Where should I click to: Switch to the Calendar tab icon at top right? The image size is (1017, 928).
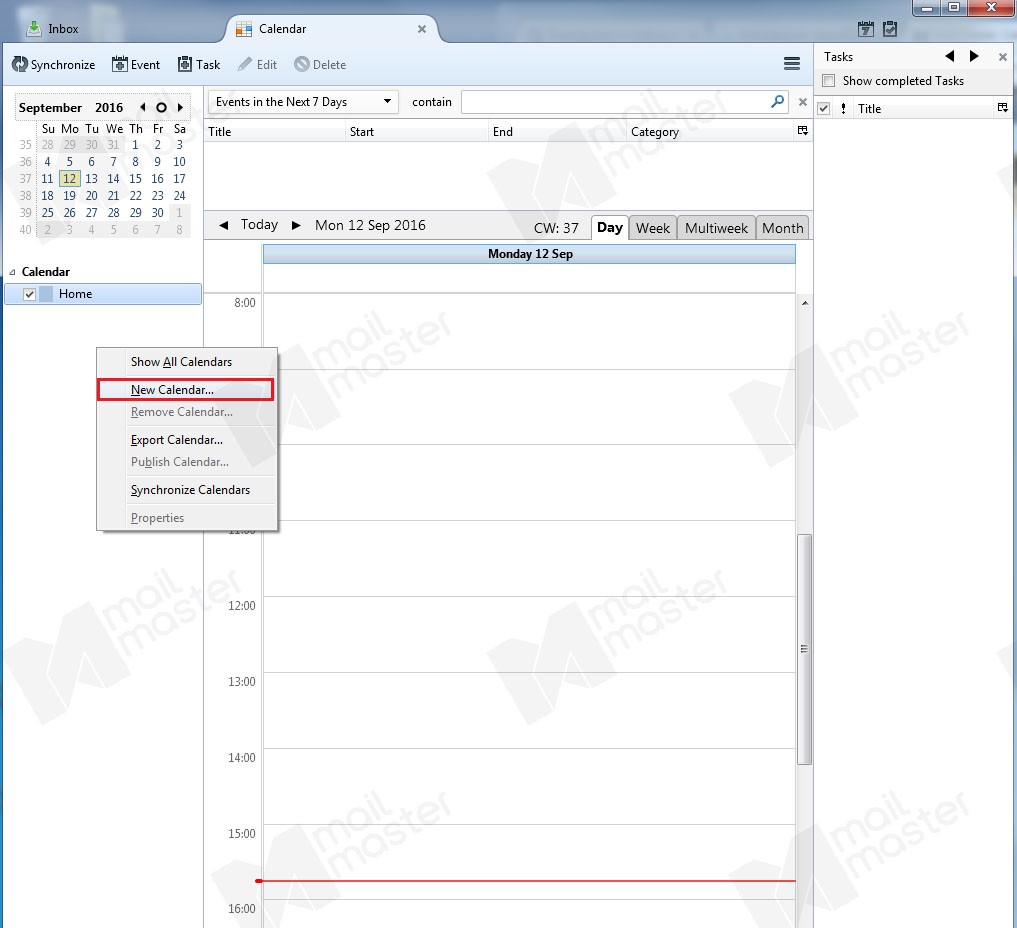(x=865, y=29)
